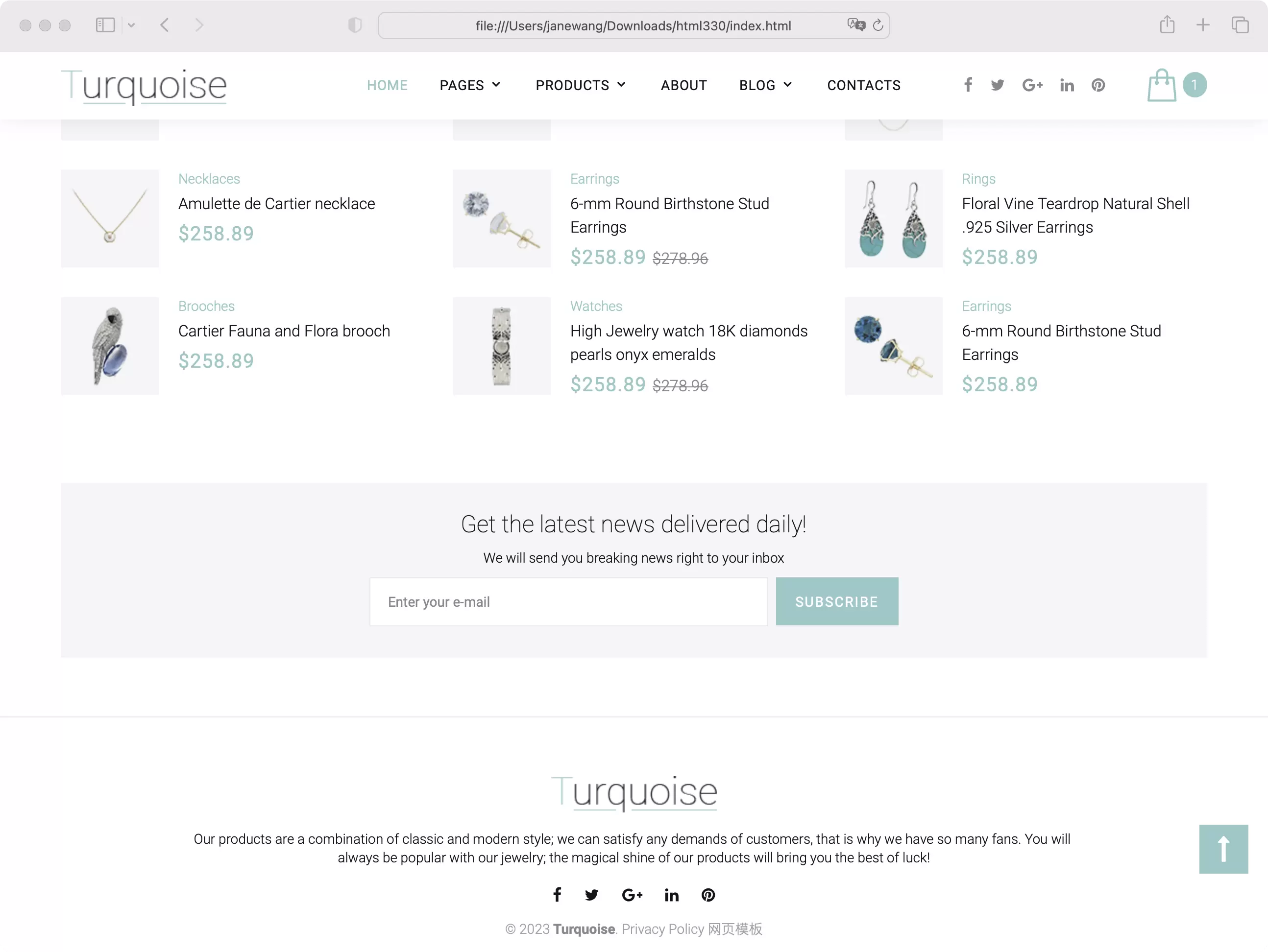Select the CONTACTS menu item
1268x952 pixels.
(x=864, y=85)
